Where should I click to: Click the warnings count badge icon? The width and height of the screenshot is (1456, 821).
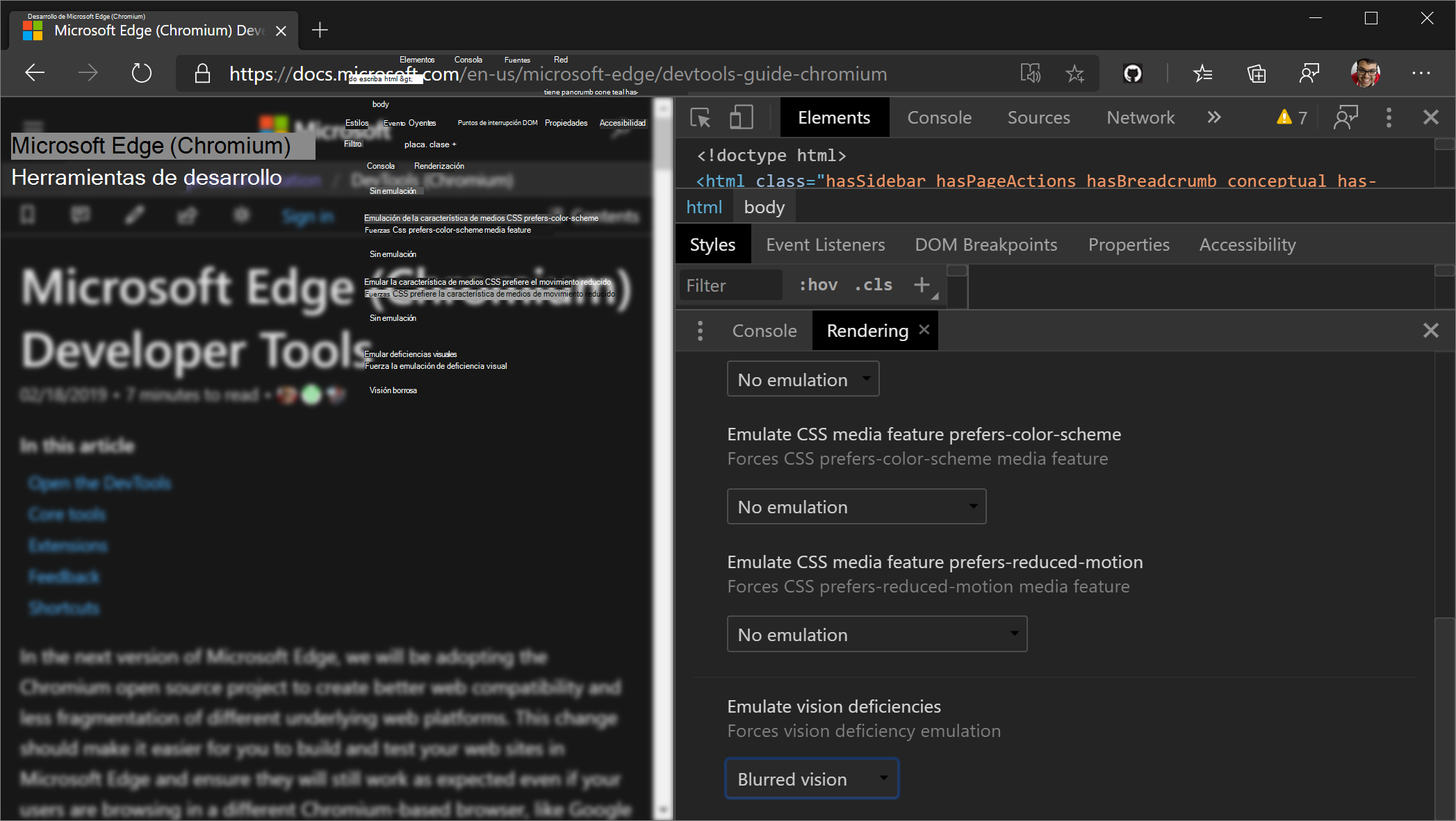coord(1291,117)
